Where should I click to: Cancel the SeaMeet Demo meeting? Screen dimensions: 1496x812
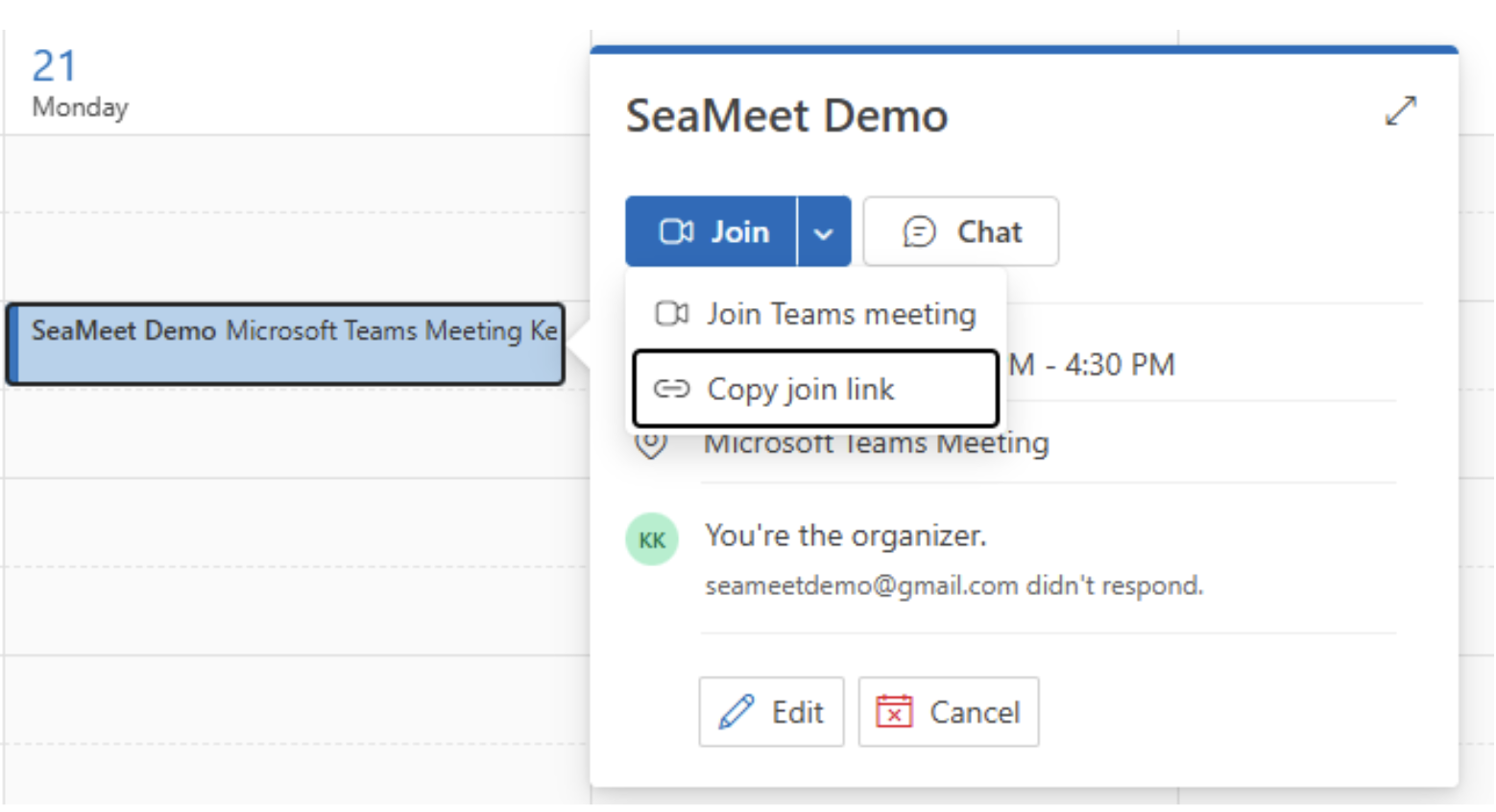point(949,712)
